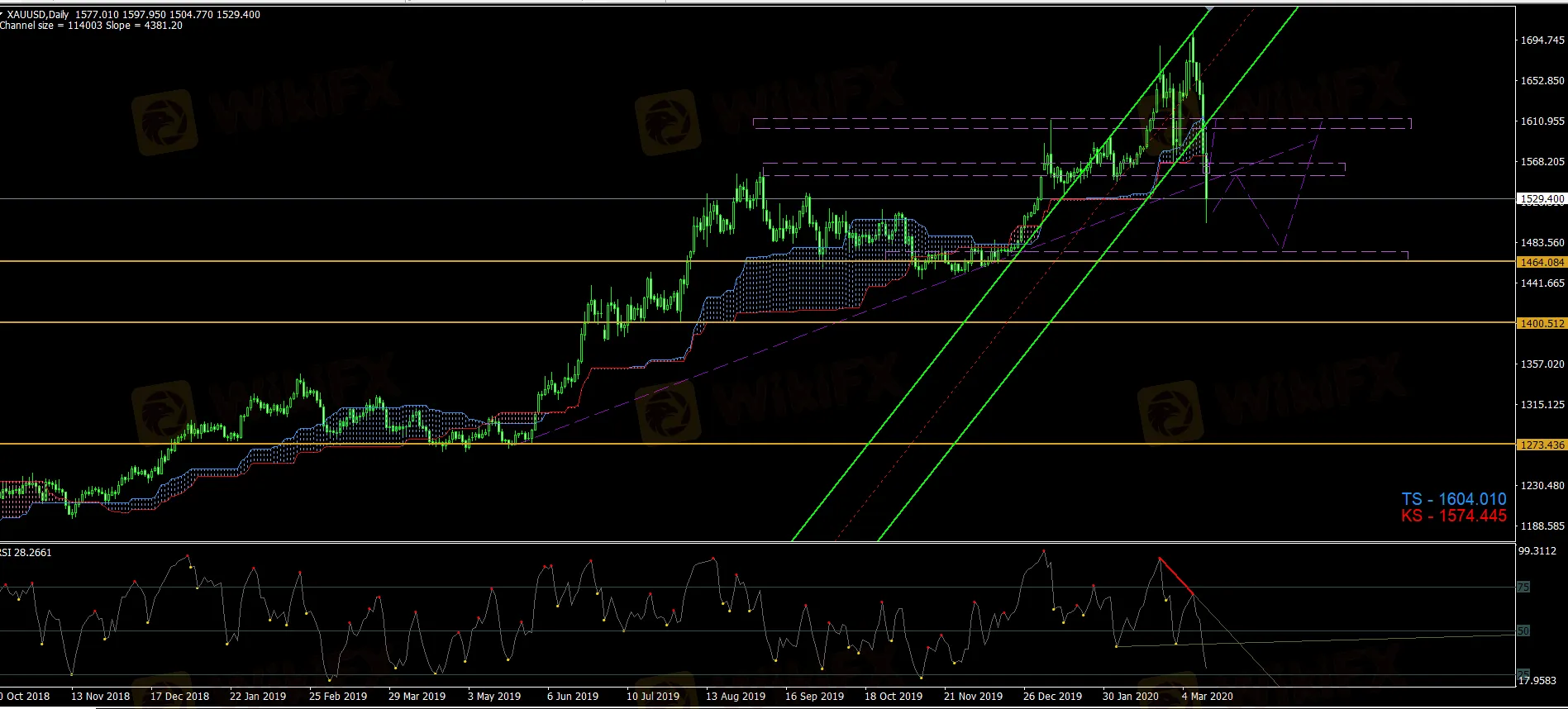Click the 13 Aug 2019 date label
The width and height of the screenshot is (1568, 709).
[736, 697]
